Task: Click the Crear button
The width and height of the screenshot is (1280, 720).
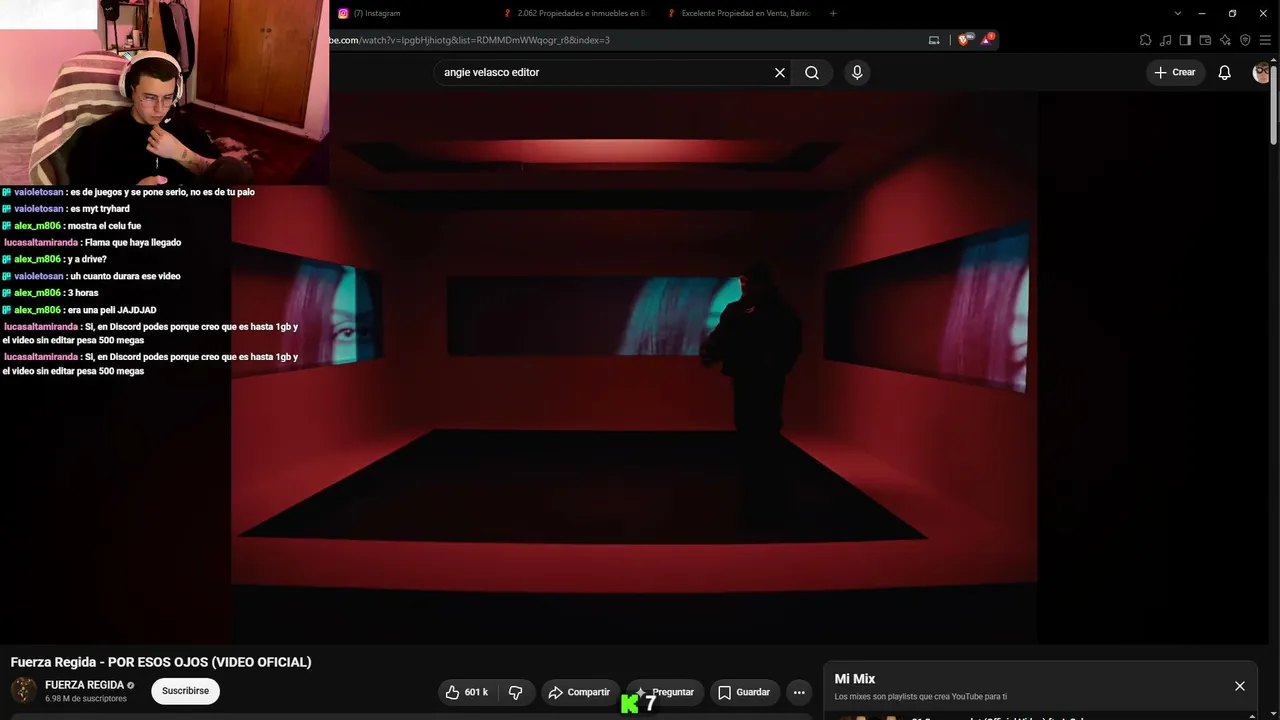Action: click(1174, 72)
